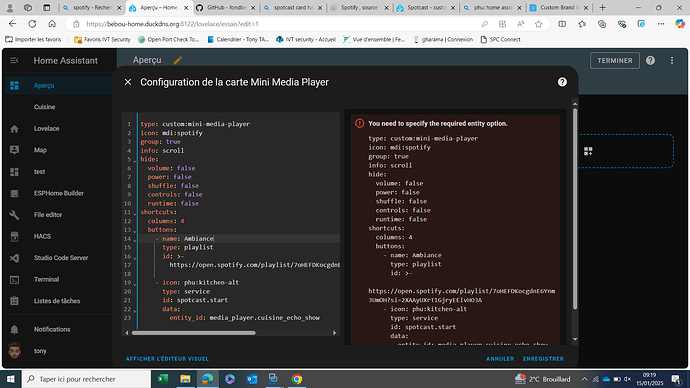The height and width of the screenshot is (388, 690).
Task: Click TERMINER to finish editing the dashboard
Action: tap(615, 61)
